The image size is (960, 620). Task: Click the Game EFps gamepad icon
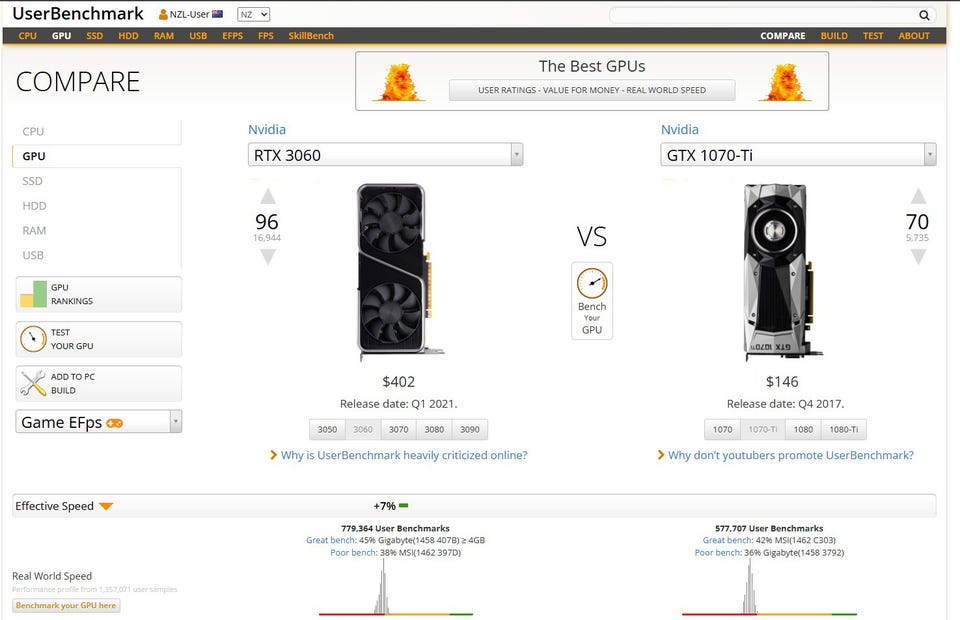(x=114, y=423)
